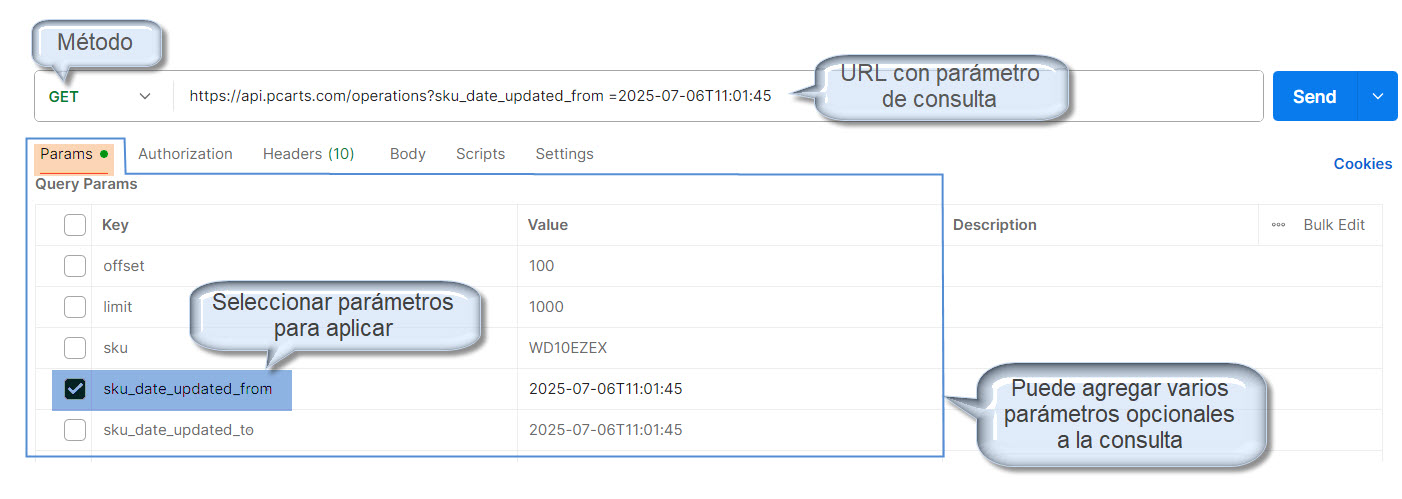Tick the sku parameter checkbox
Viewport: 1402px width, 499px height.
click(x=75, y=348)
